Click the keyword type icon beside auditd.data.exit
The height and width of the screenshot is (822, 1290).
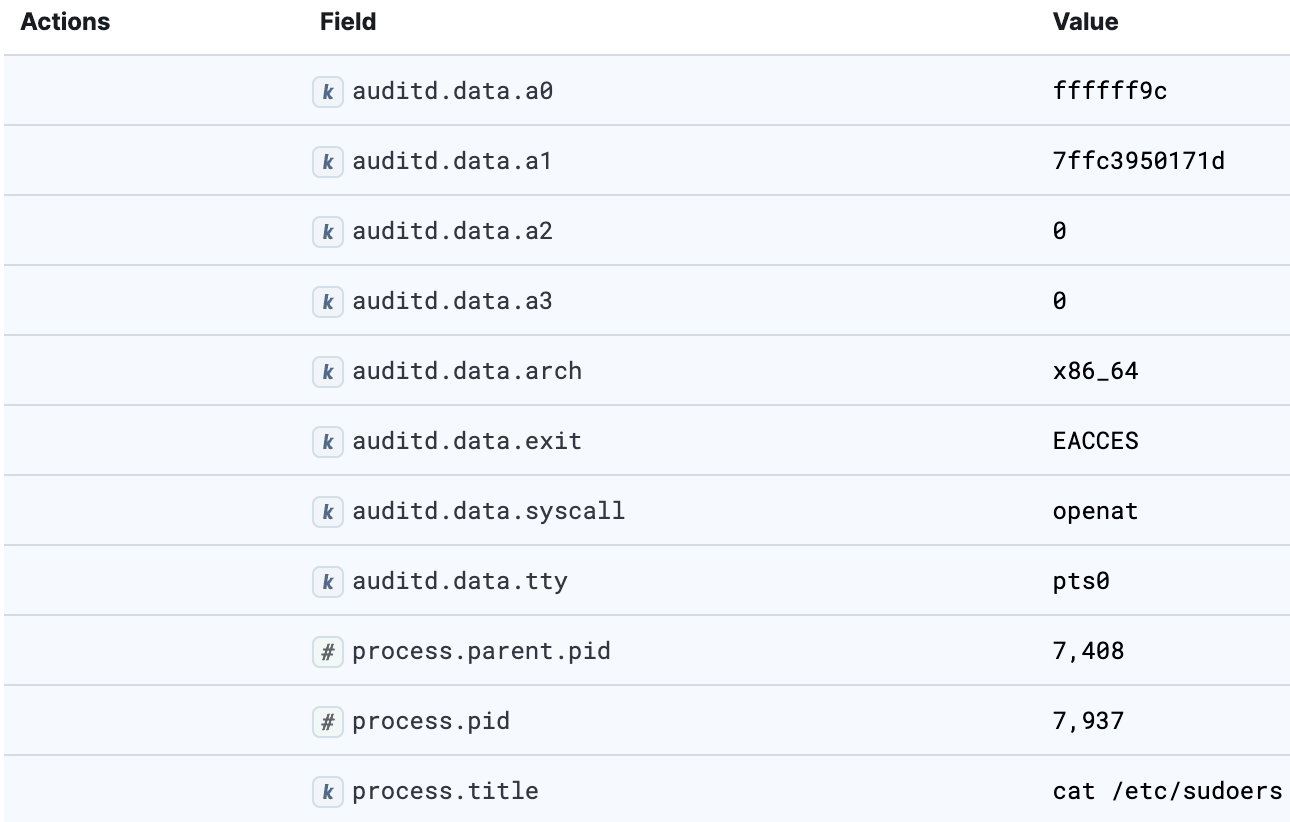coord(328,441)
